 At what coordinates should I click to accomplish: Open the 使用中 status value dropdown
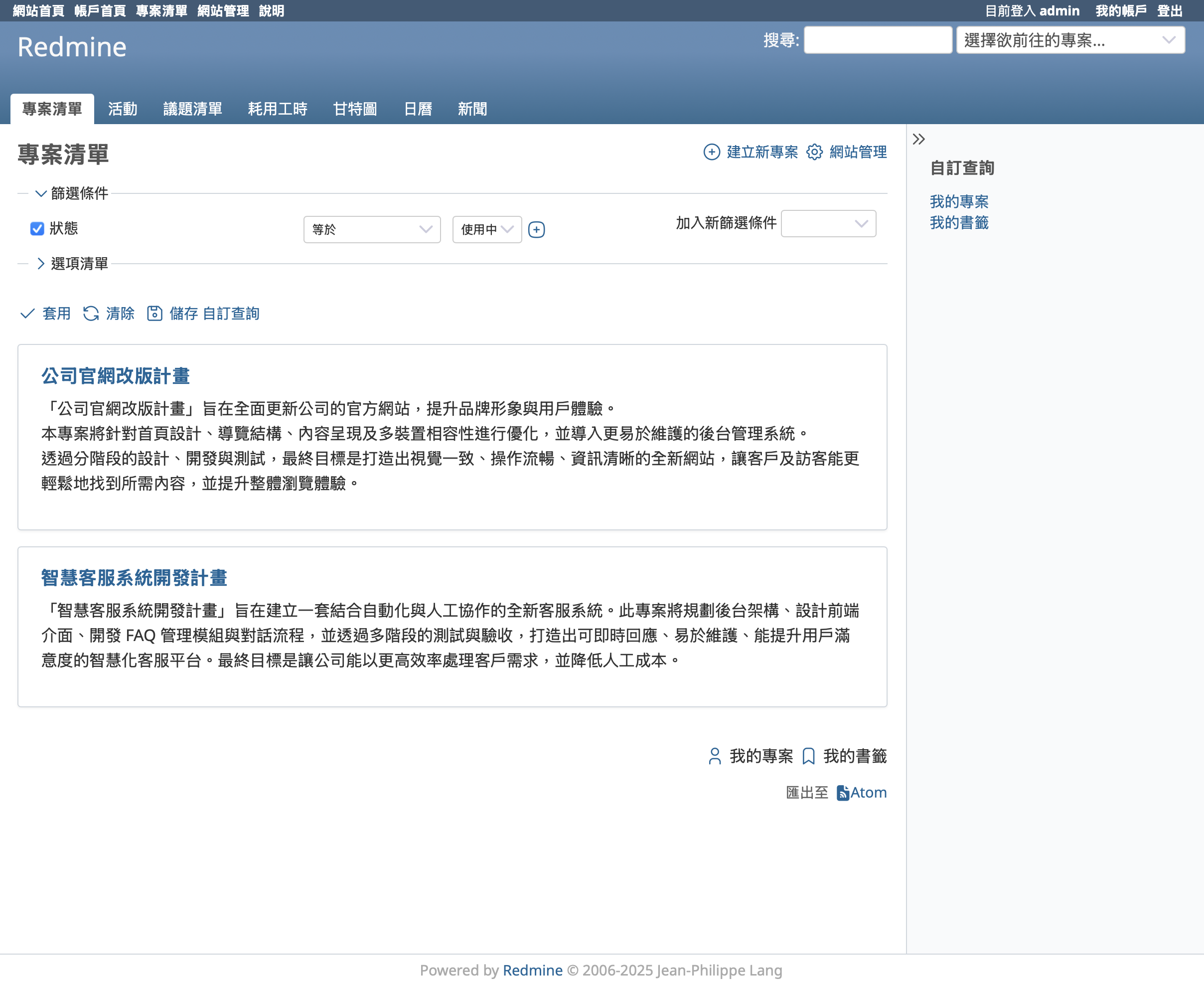coord(487,230)
